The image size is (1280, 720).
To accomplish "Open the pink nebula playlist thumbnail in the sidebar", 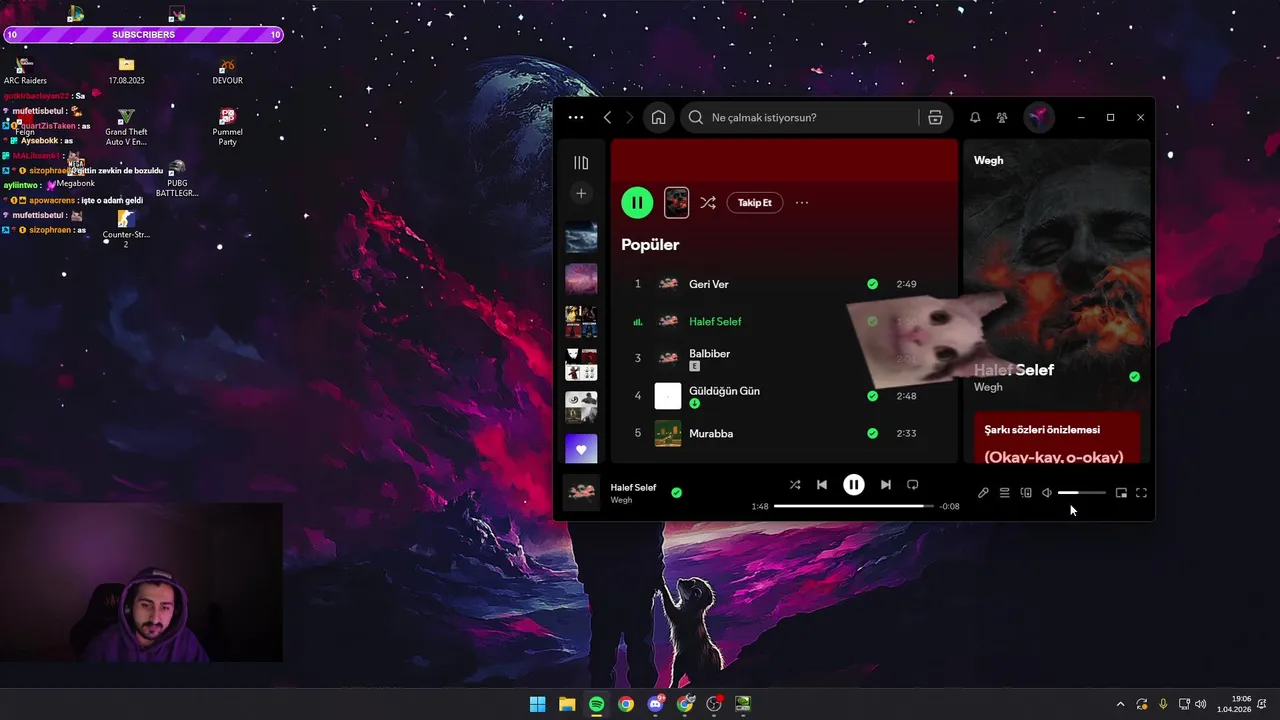I will [x=581, y=278].
